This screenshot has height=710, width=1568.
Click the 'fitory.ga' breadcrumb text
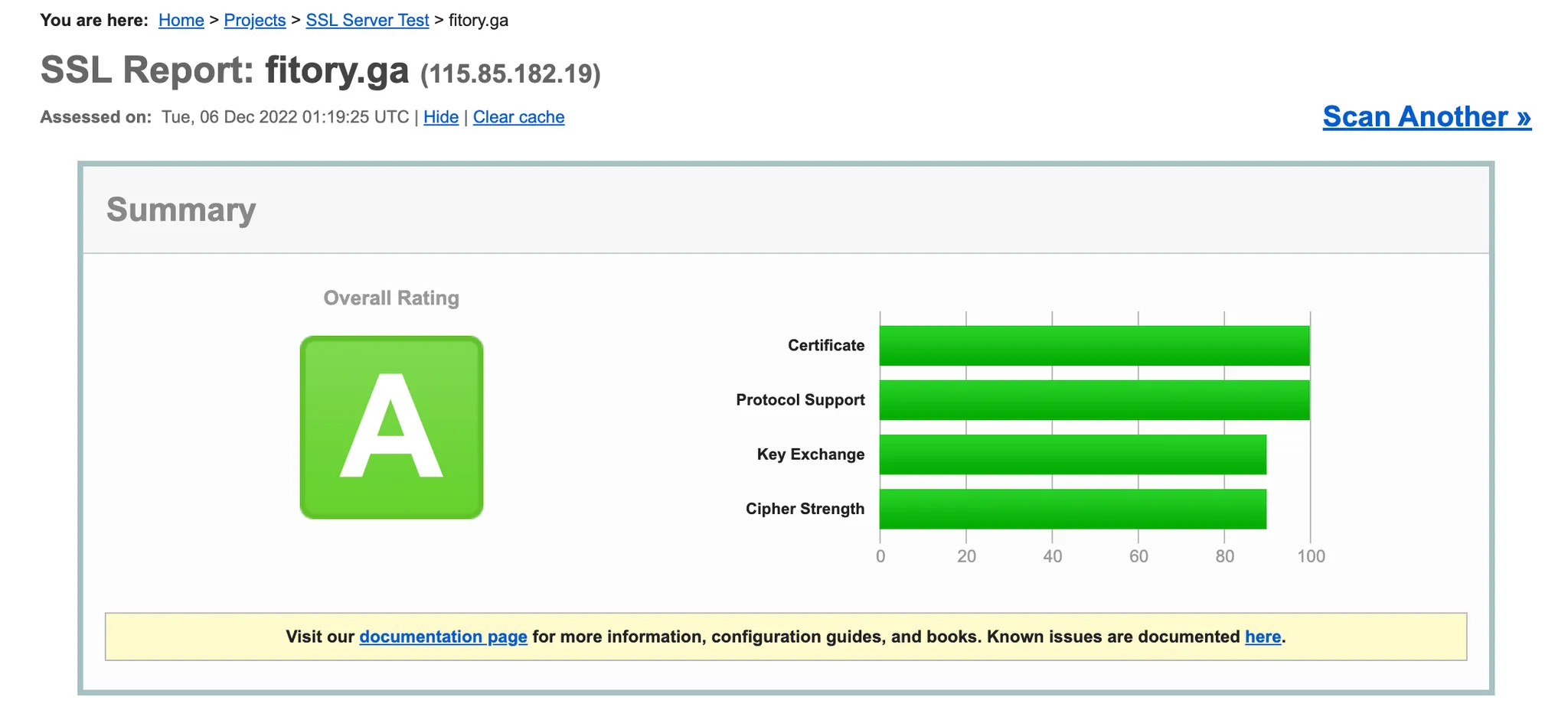tap(479, 21)
